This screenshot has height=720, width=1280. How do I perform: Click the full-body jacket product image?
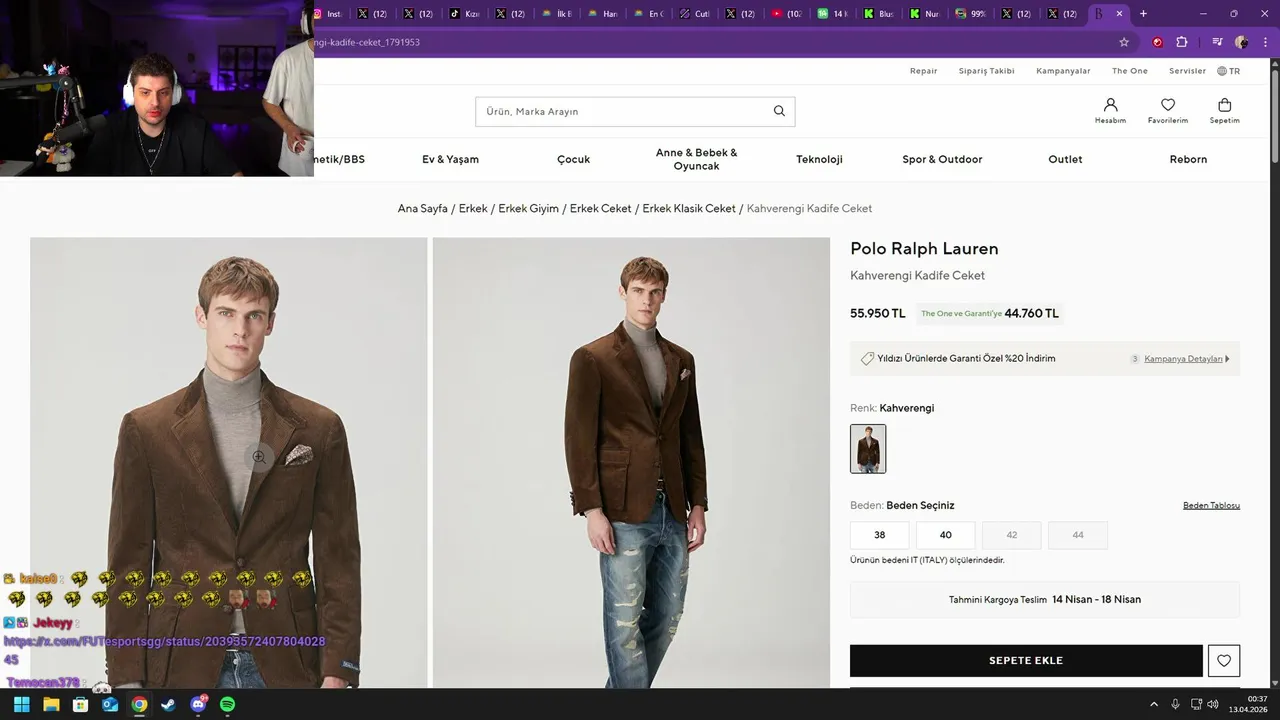631,463
